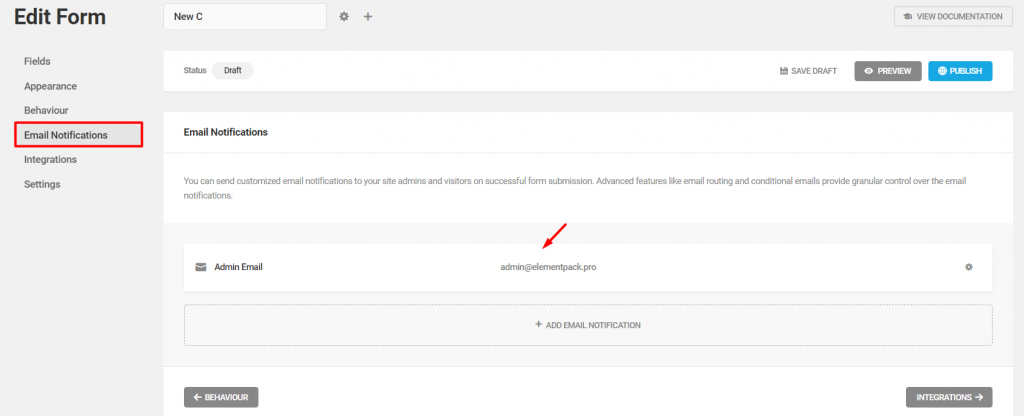
Task: Open Admin Email notification settings gear
Action: 968,266
